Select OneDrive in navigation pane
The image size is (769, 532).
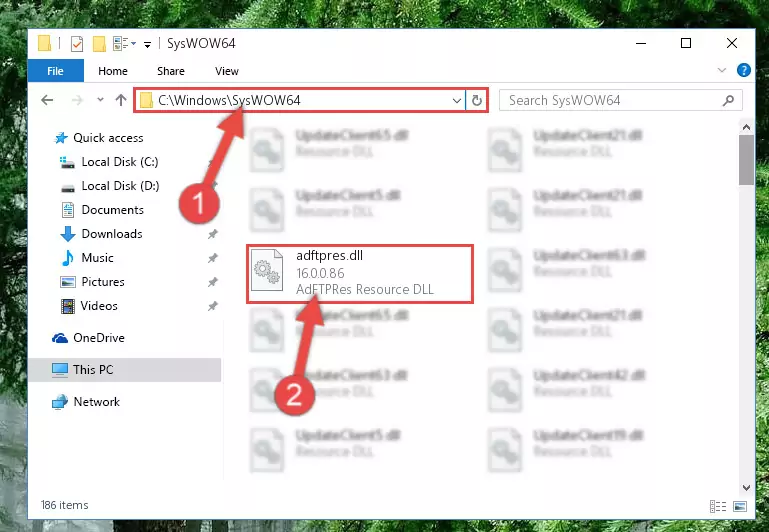(99, 338)
